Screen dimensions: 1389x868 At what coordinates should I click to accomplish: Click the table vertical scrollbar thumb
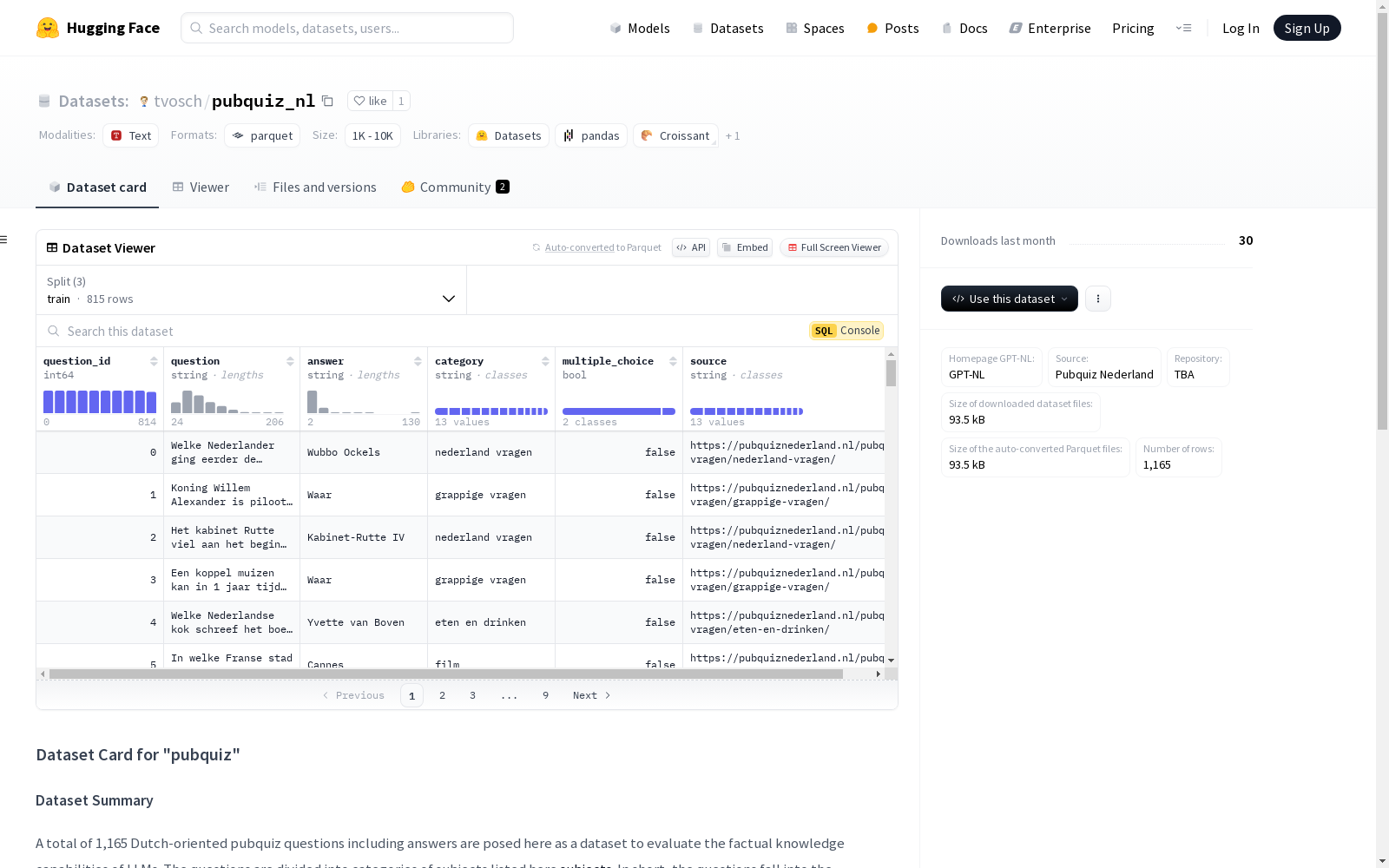pos(891,373)
